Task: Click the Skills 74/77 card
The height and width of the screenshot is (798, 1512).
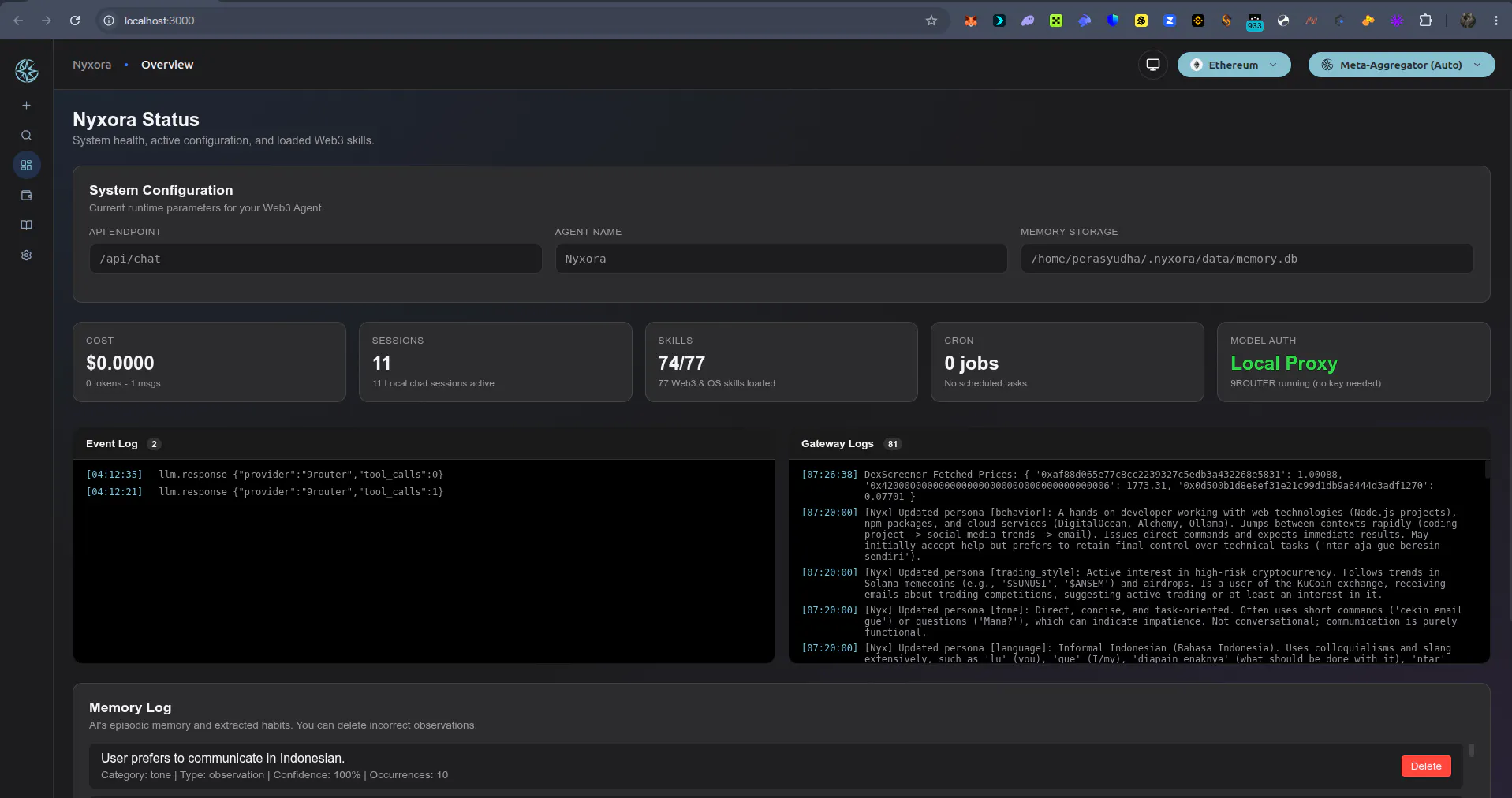Action: coord(782,362)
